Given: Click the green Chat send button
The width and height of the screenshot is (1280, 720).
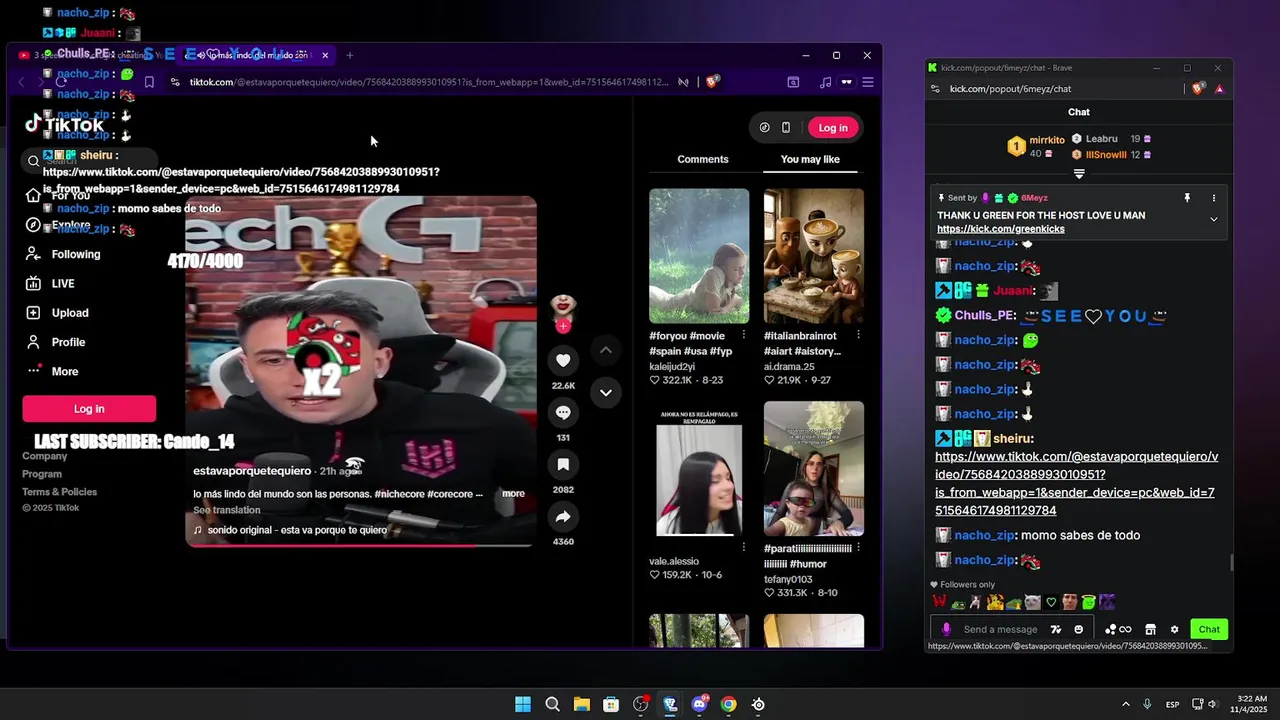Looking at the screenshot, I should 1209,629.
